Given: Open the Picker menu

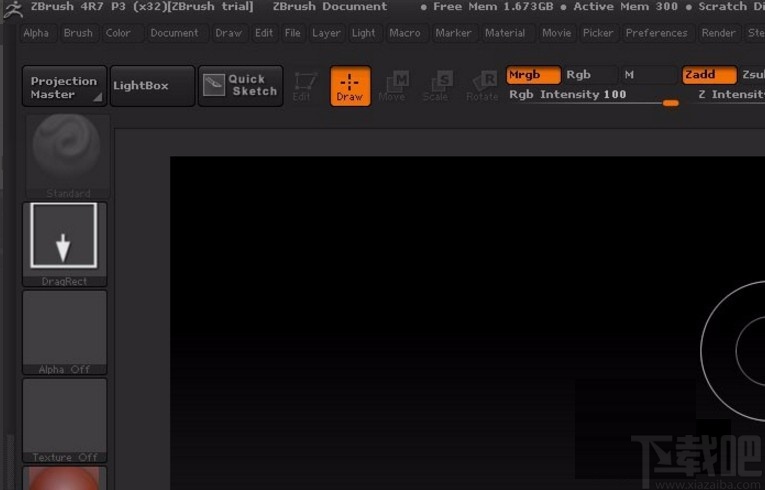Looking at the screenshot, I should [x=598, y=33].
